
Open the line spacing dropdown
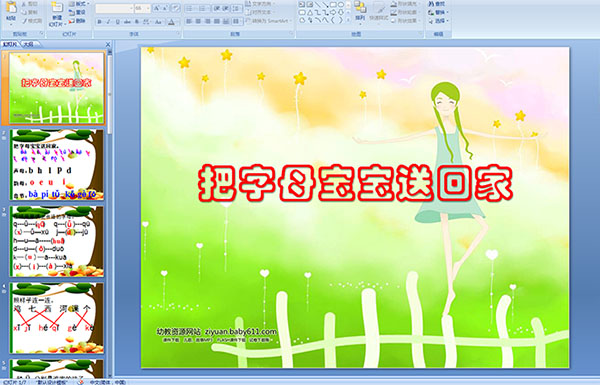click(x=237, y=8)
